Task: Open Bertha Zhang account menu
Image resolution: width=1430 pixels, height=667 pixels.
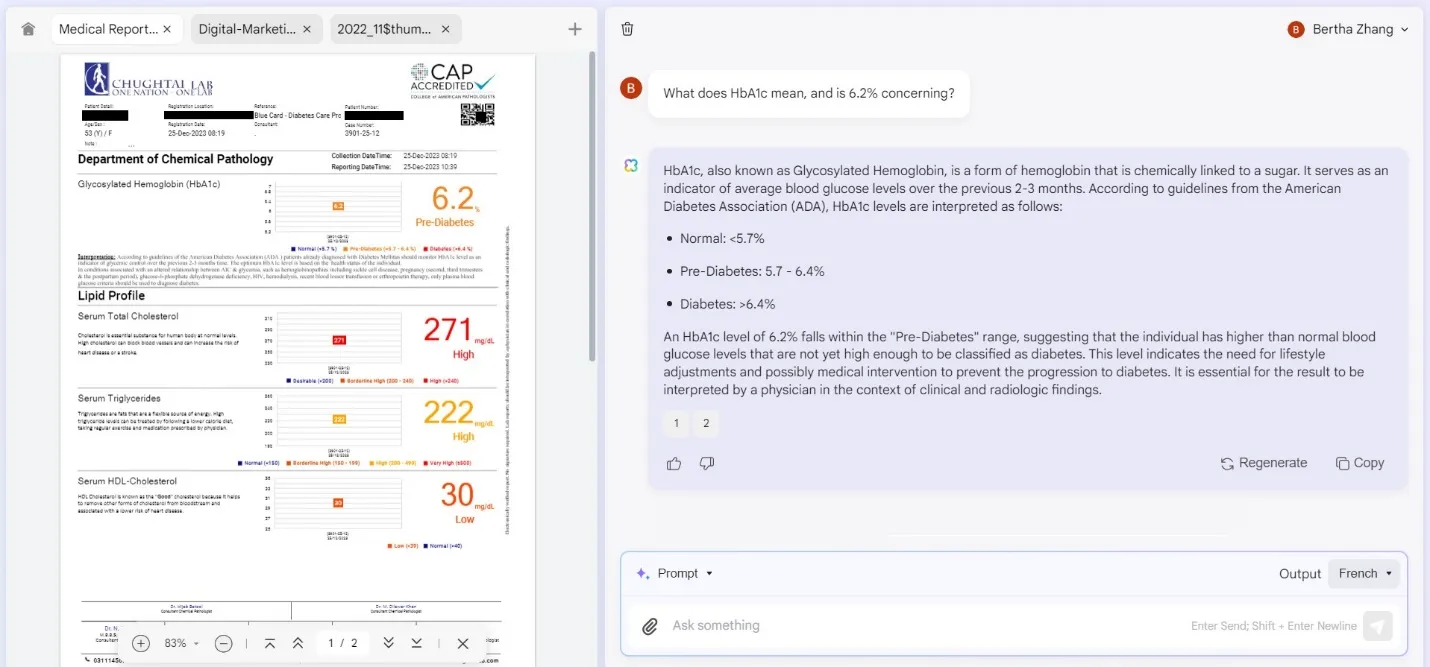Action: [x=1350, y=29]
